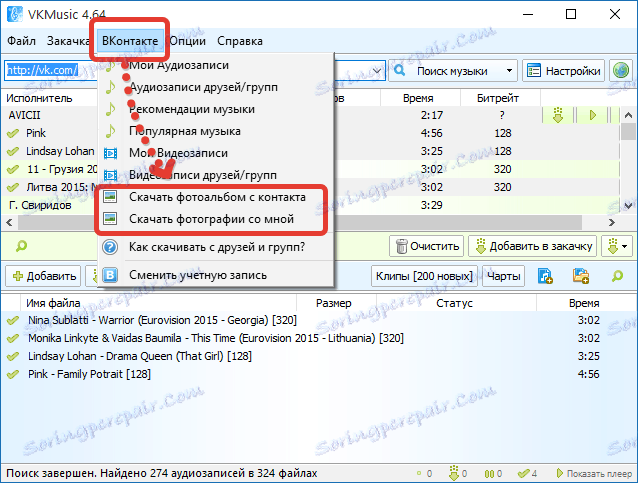Expand the download options dropdown arrow button
This screenshot has width=638, height=483.
[x=617, y=246]
